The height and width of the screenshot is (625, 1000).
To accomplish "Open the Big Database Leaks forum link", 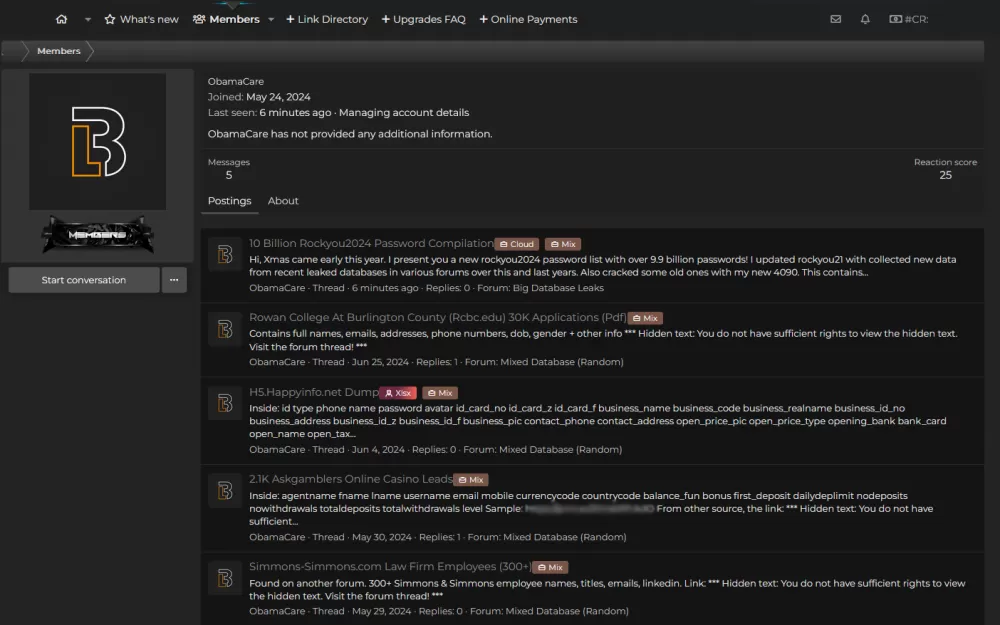I will pos(558,288).
